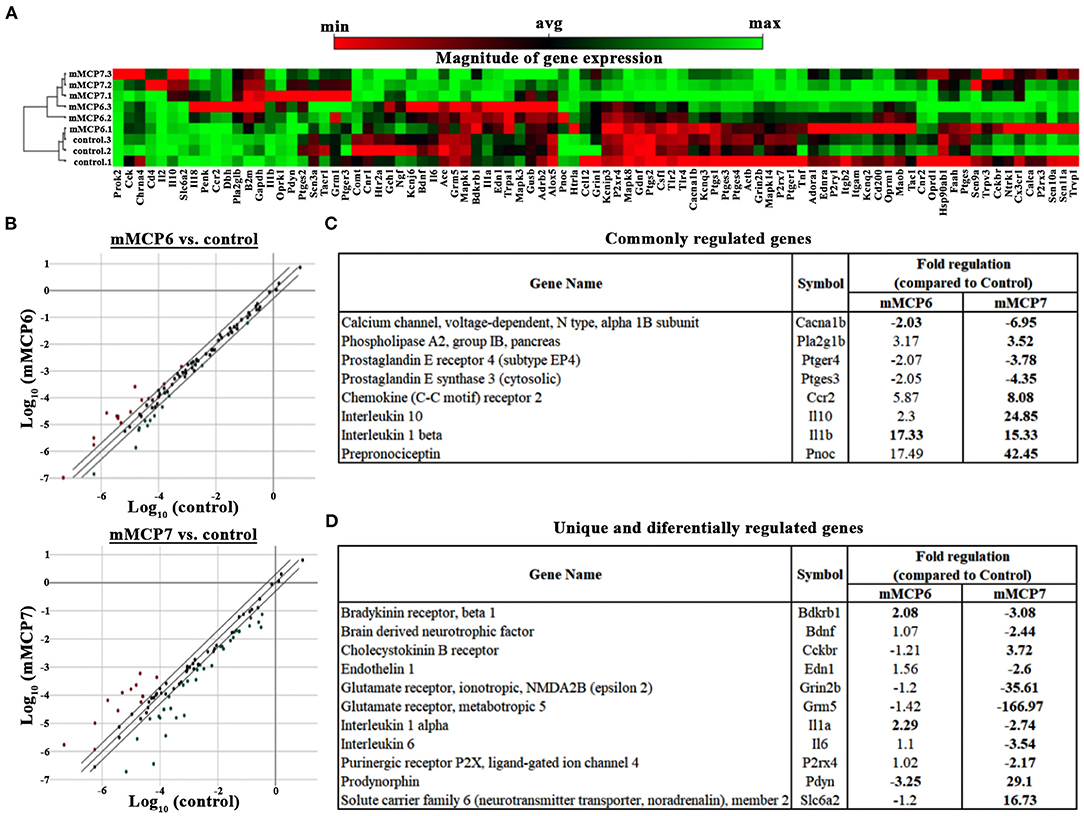Click Grin2b mMCP7 value -35.61

pyautogui.click(x=1020, y=687)
